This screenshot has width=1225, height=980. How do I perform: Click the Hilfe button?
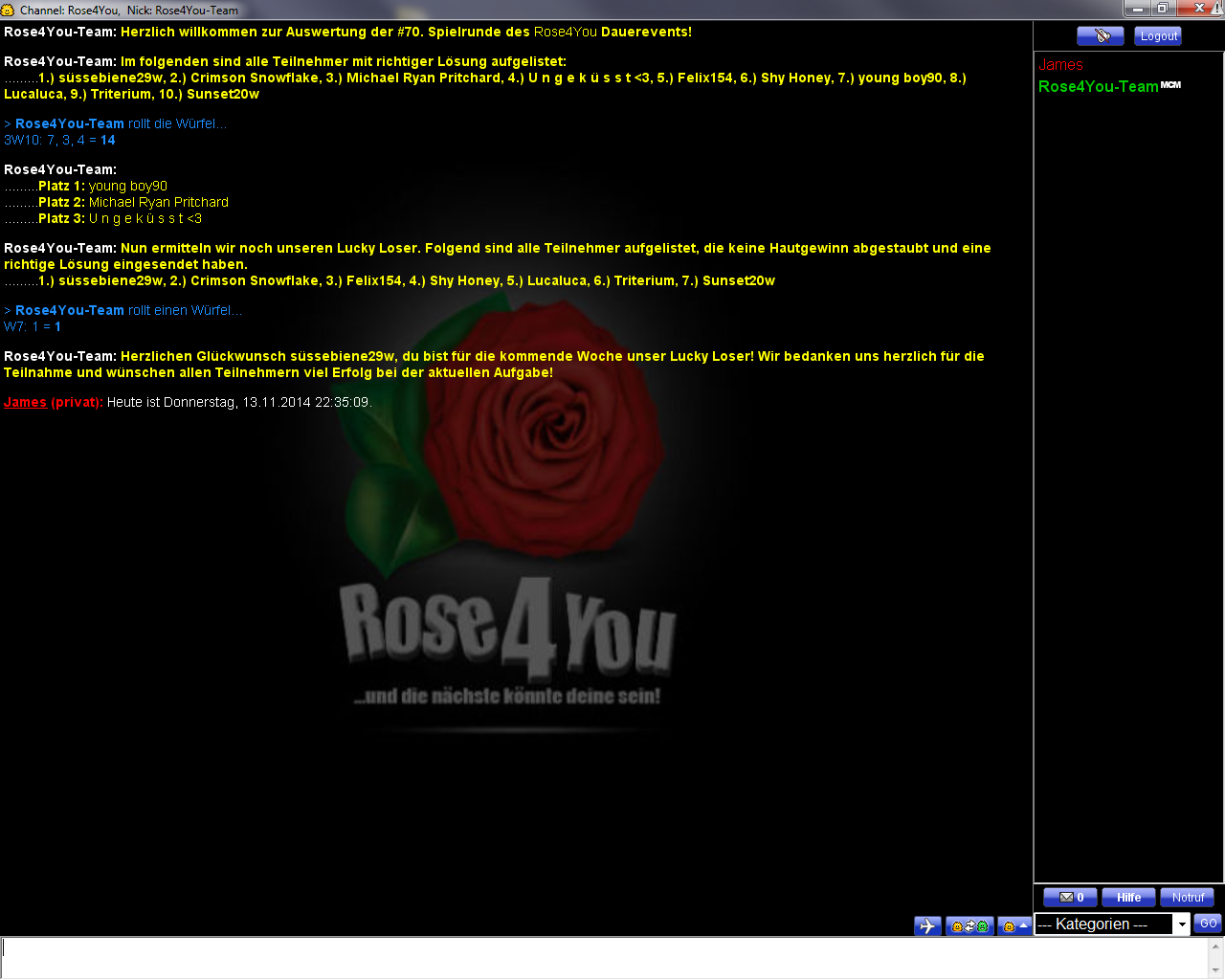pyautogui.click(x=1128, y=898)
